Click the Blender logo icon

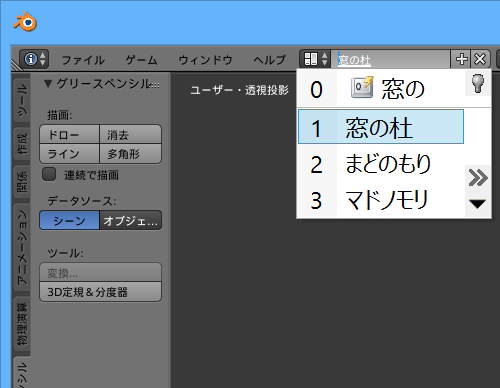point(25,22)
